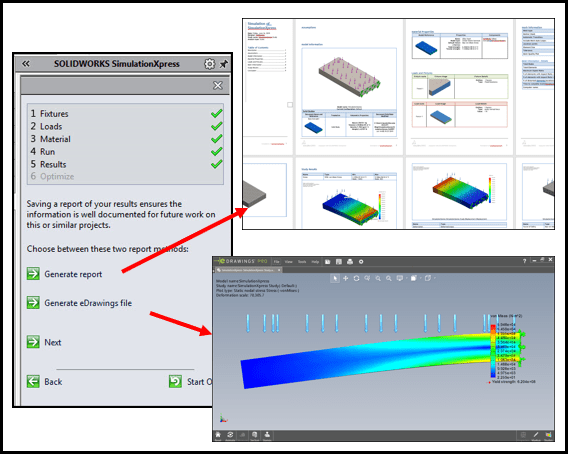Viewport: 568px width, 454px height.
Task: Select the eDrawings Zoom to Area tool
Action: 367,278
